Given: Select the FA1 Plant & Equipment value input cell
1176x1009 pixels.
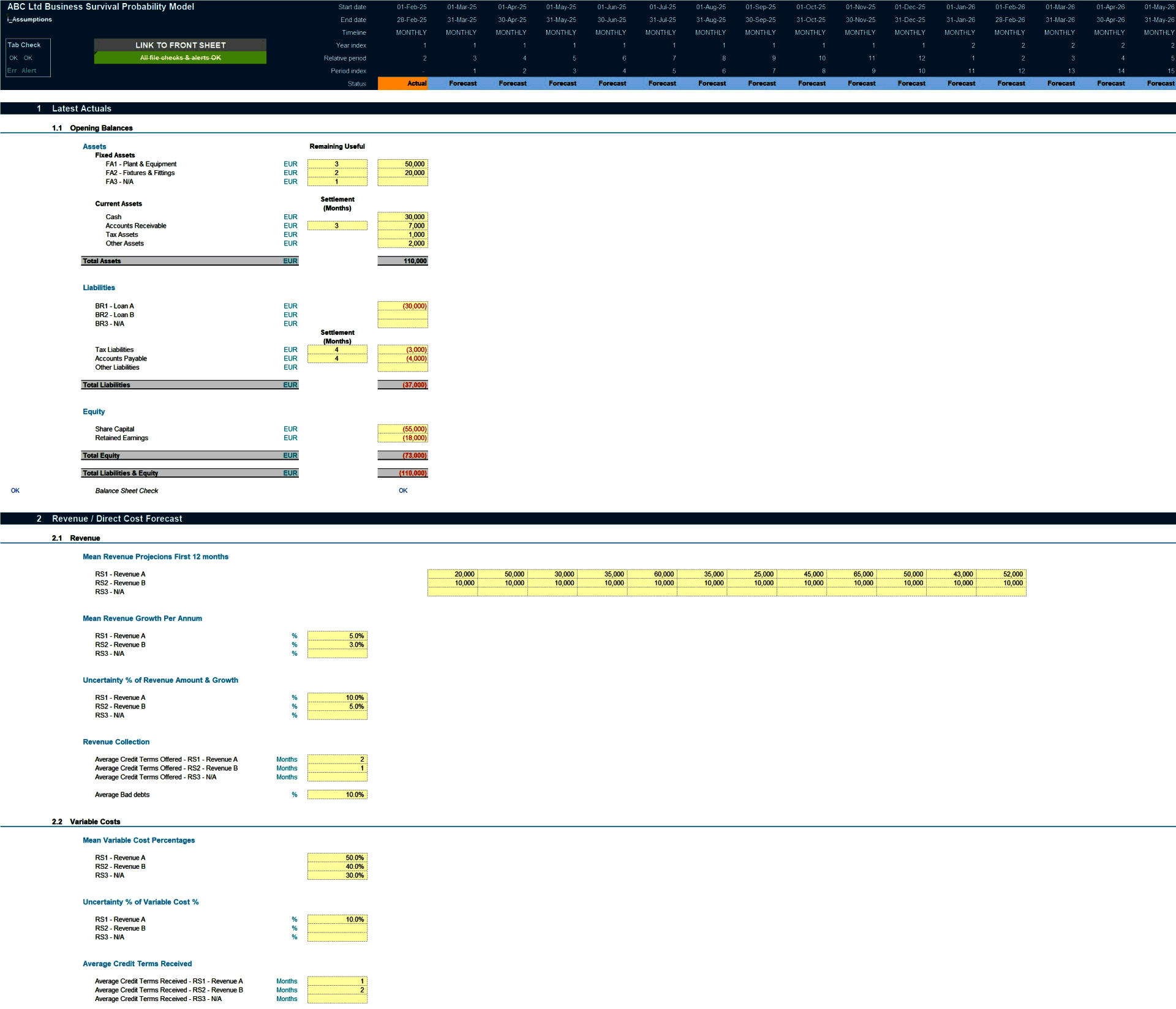Looking at the screenshot, I should point(402,163).
